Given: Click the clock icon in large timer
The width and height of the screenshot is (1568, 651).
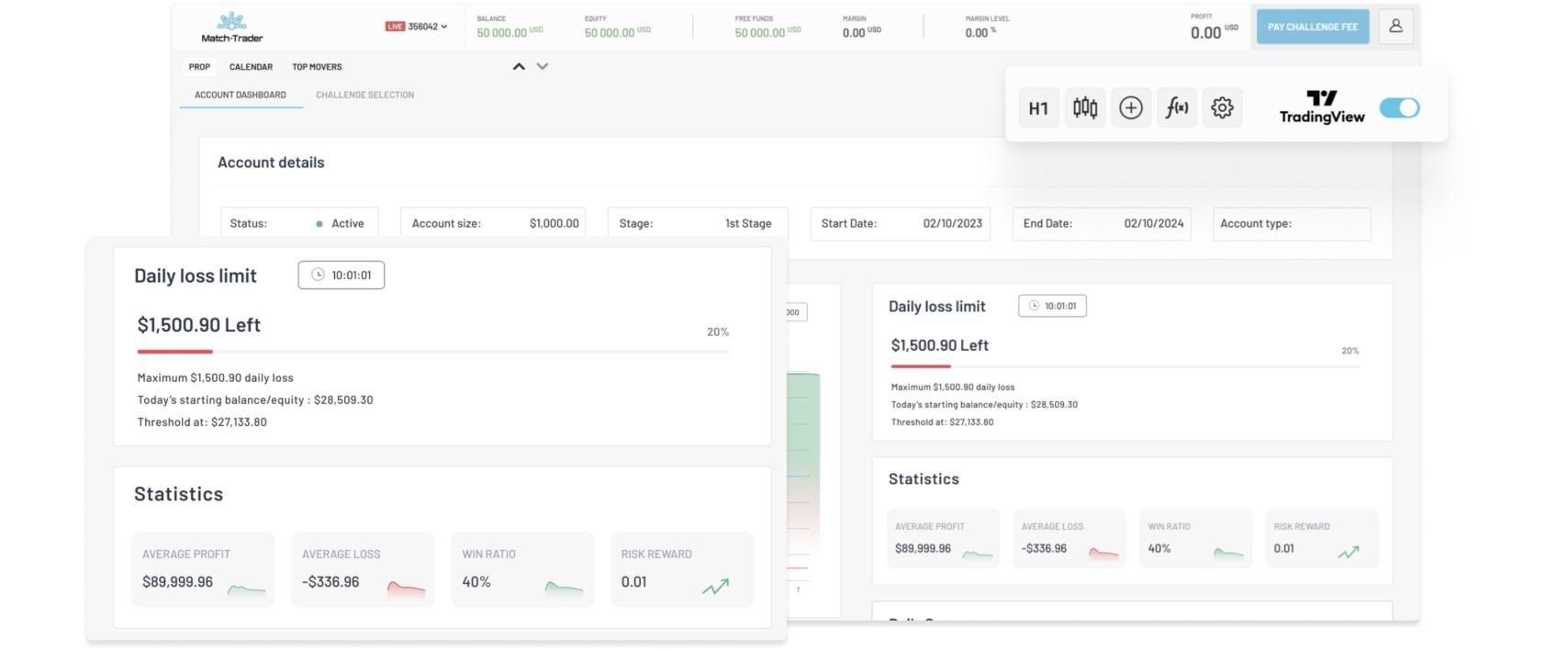Looking at the screenshot, I should click(318, 275).
